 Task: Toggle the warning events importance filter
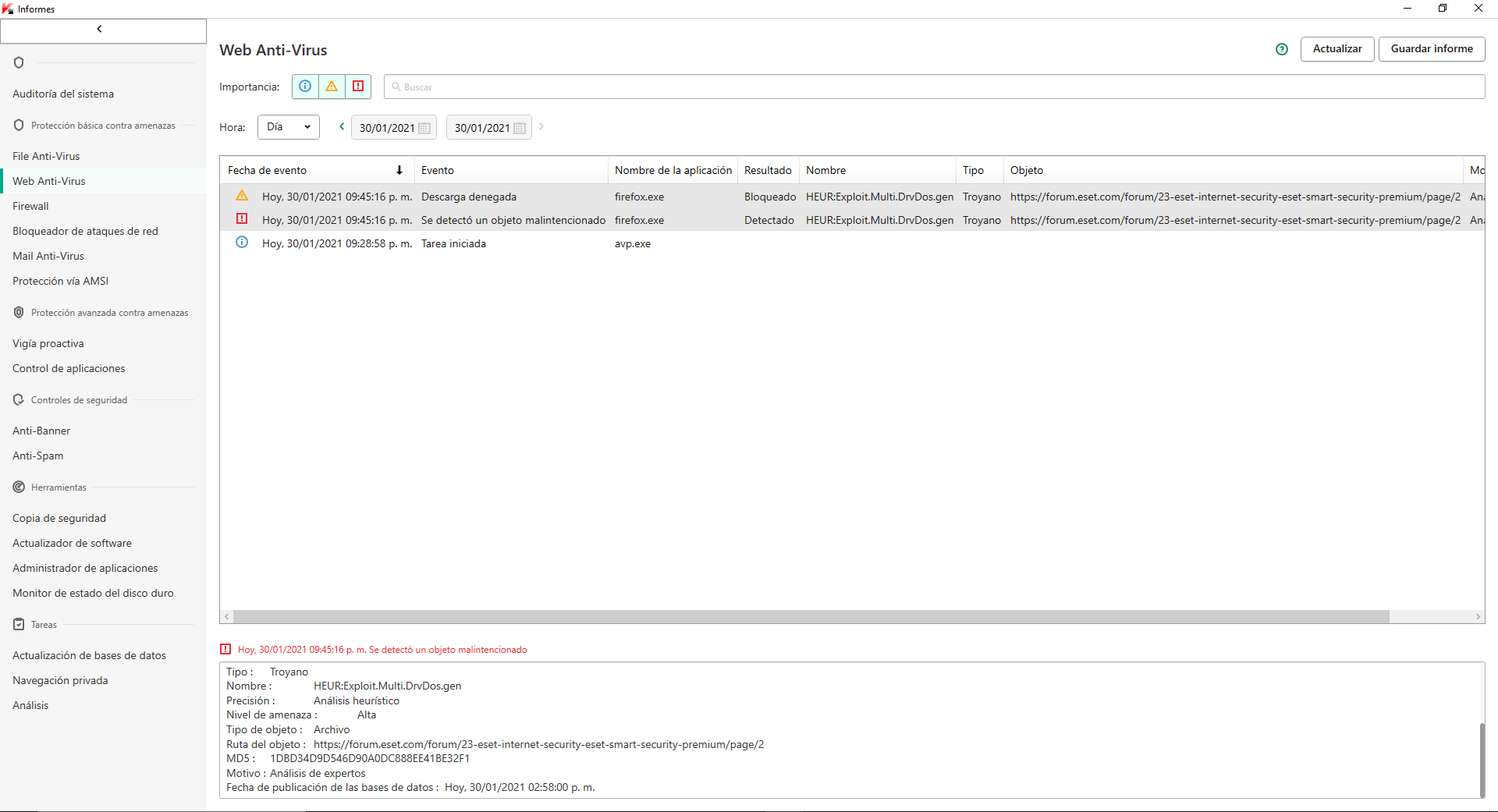332,87
